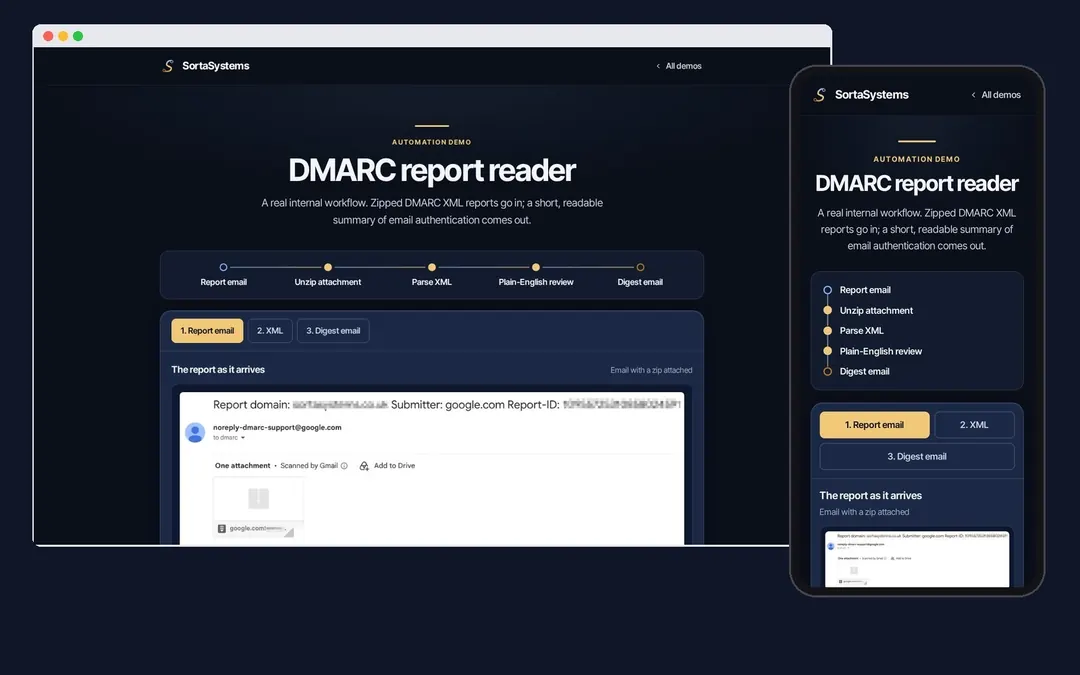Click AUTOMATION DEMO label on phone mockup
The width and height of the screenshot is (1080, 675).
917,159
